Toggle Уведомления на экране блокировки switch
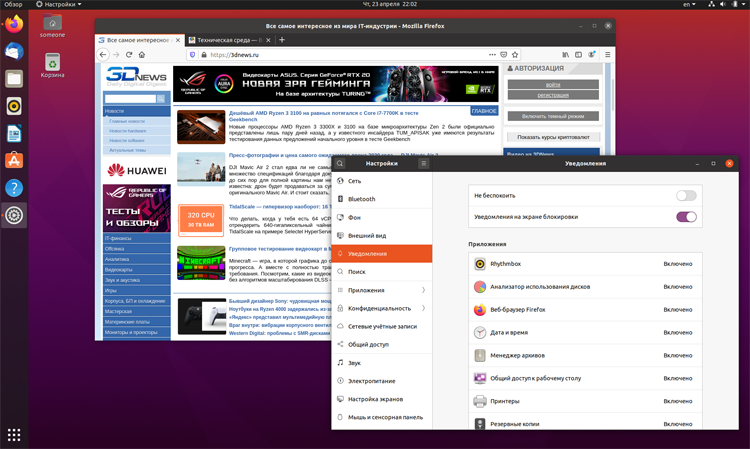This screenshot has height=449, width=750. point(686,217)
